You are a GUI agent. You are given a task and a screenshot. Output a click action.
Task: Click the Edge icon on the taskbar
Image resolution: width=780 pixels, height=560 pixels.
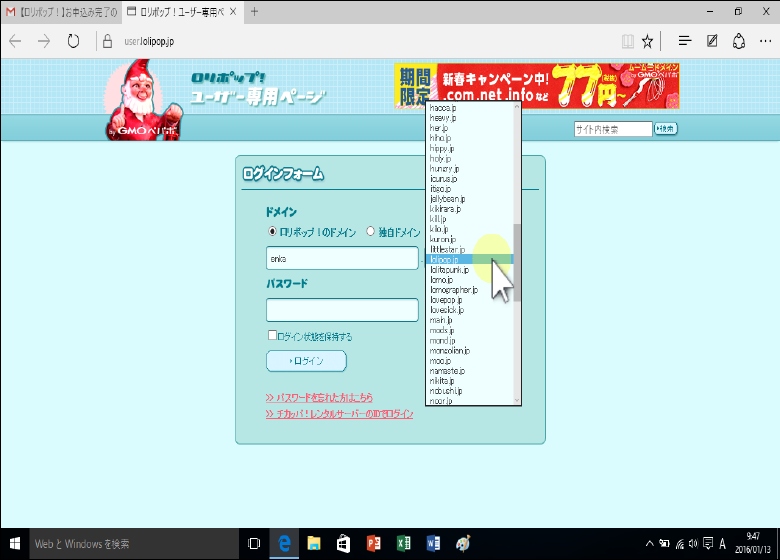pyautogui.click(x=284, y=544)
